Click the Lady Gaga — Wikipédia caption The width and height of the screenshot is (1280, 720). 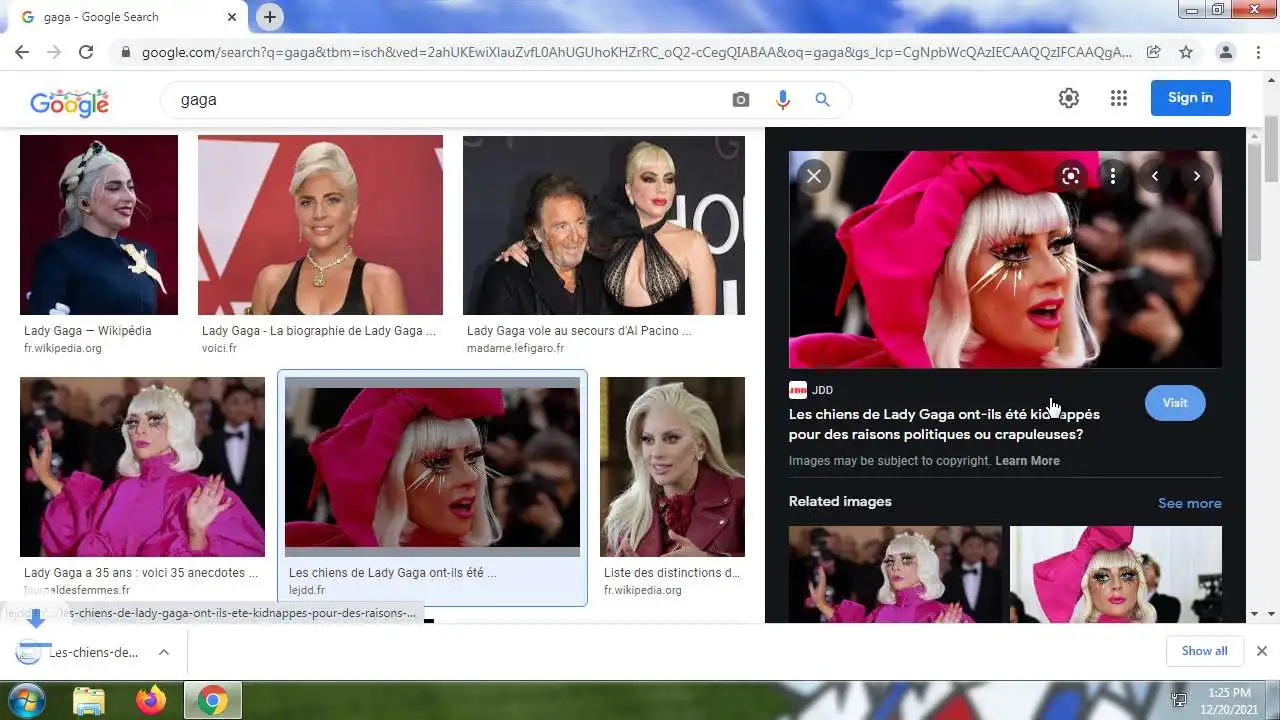[88, 331]
